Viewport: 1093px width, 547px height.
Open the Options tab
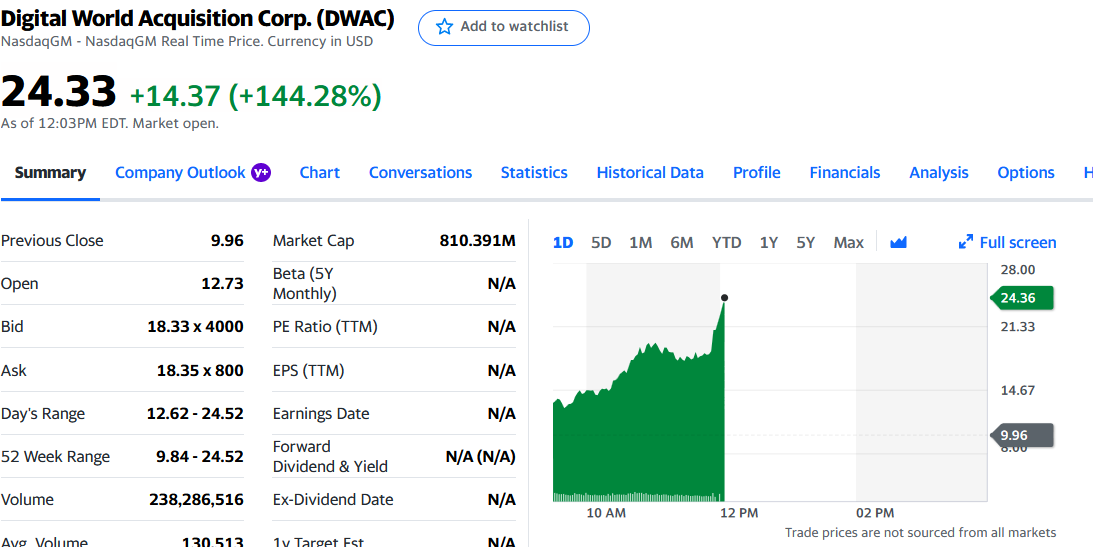pyautogui.click(x=1025, y=172)
